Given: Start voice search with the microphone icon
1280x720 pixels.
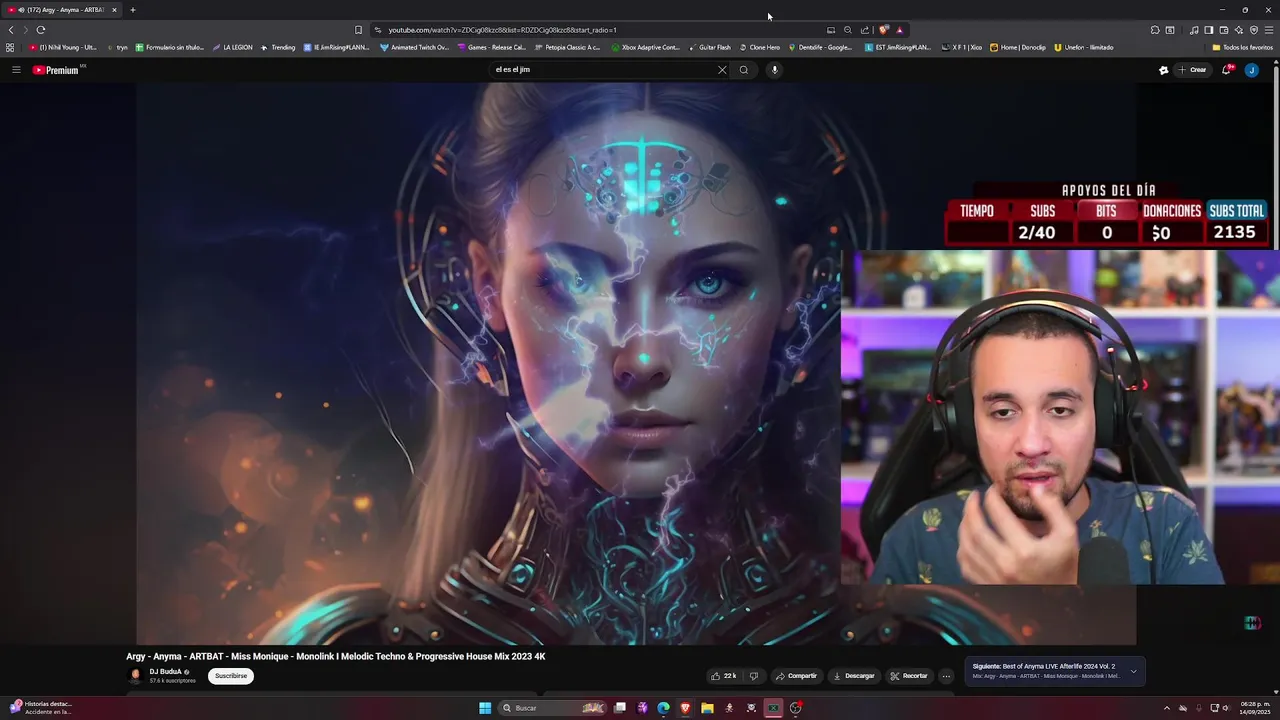Looking at the screenshot, I should click(x=774, y=70).
